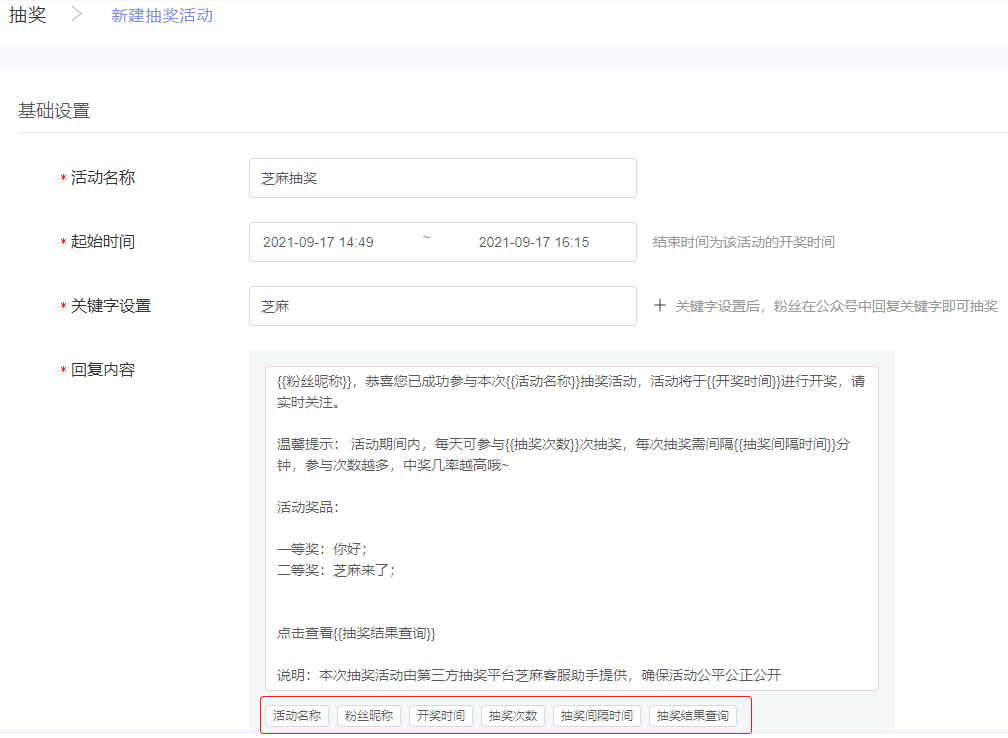Click inside the 活动名称 input showing 芝麻抽奖
Image resolution: width=1008 pixels, height=738 pixels.
pyautogui.click(x=442, y=177)
